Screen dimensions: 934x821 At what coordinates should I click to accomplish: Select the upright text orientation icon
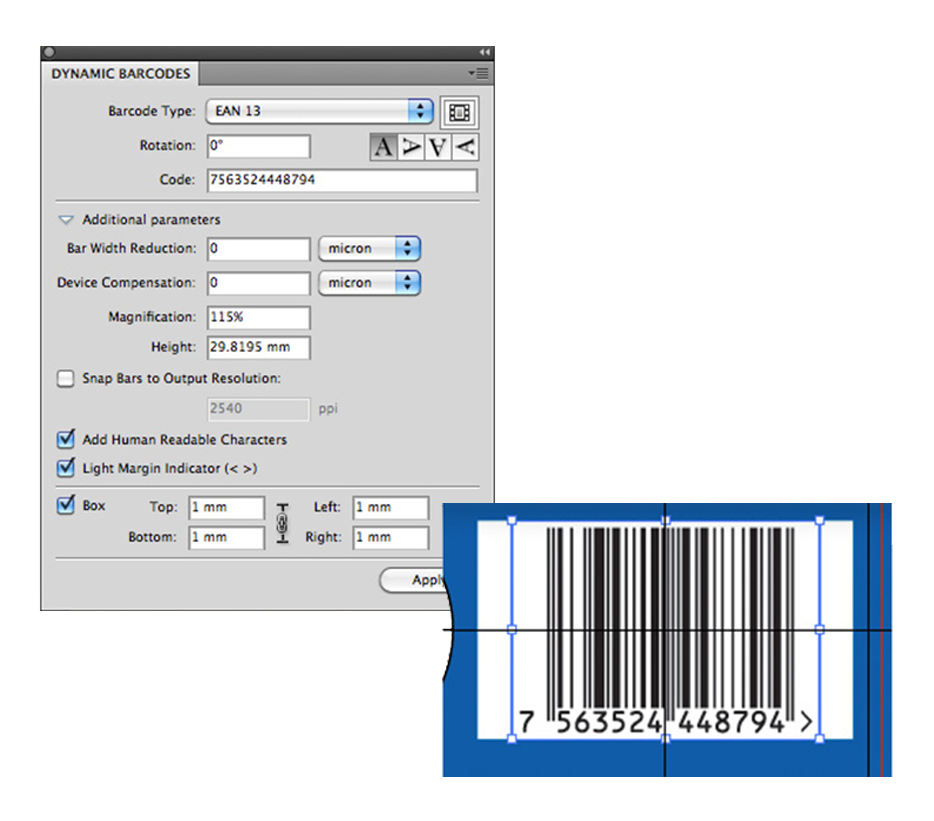(383, 147)
